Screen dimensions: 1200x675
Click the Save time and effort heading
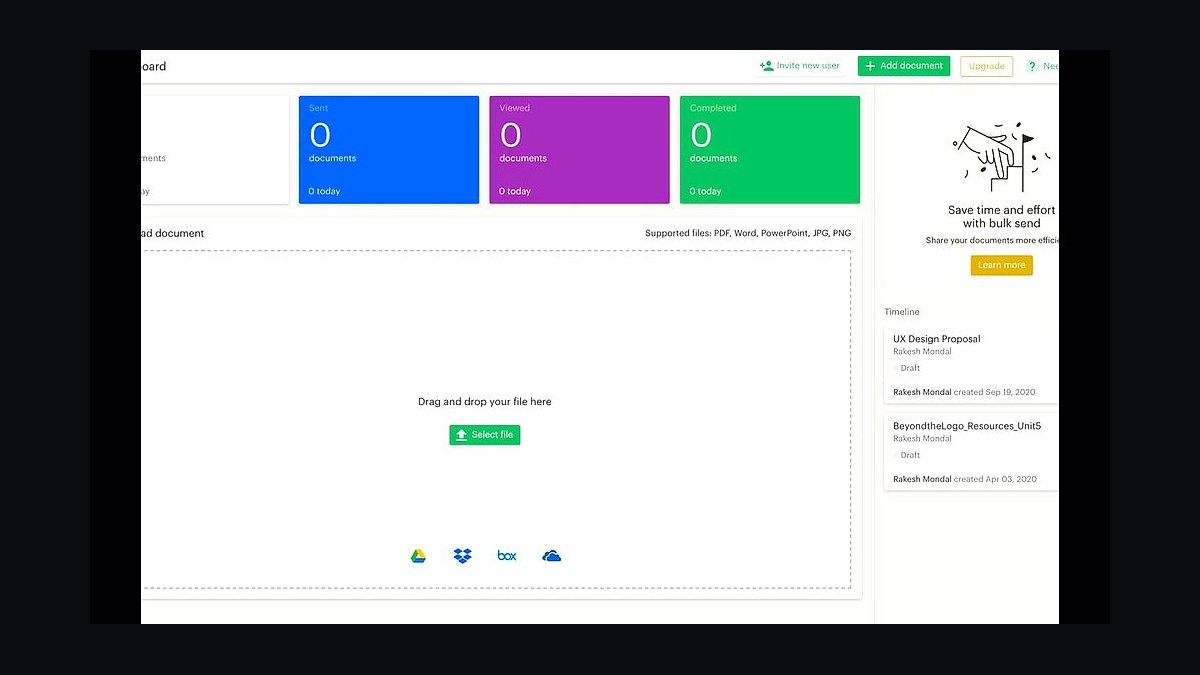click(x=1002, y=216)
